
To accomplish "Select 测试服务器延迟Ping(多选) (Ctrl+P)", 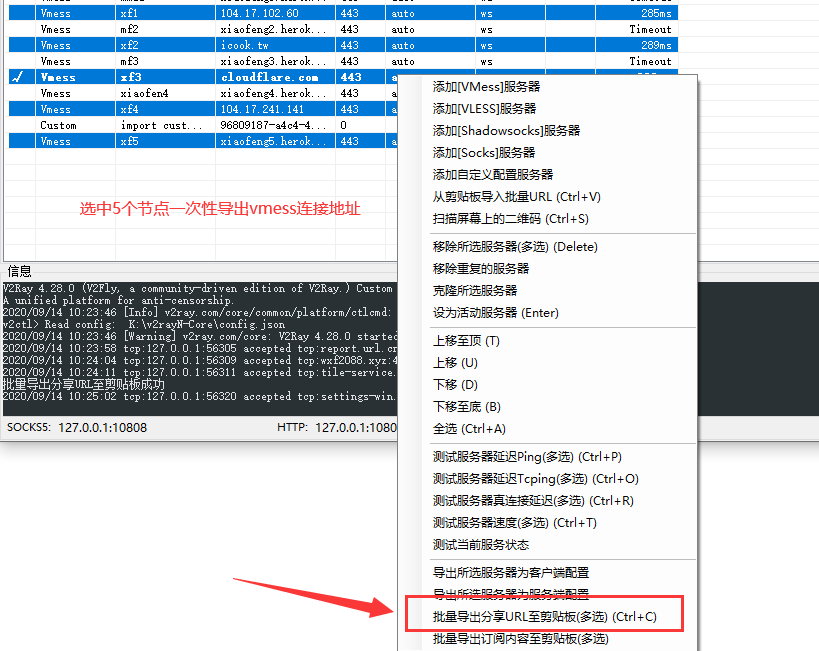I will [x=527, y=457].
